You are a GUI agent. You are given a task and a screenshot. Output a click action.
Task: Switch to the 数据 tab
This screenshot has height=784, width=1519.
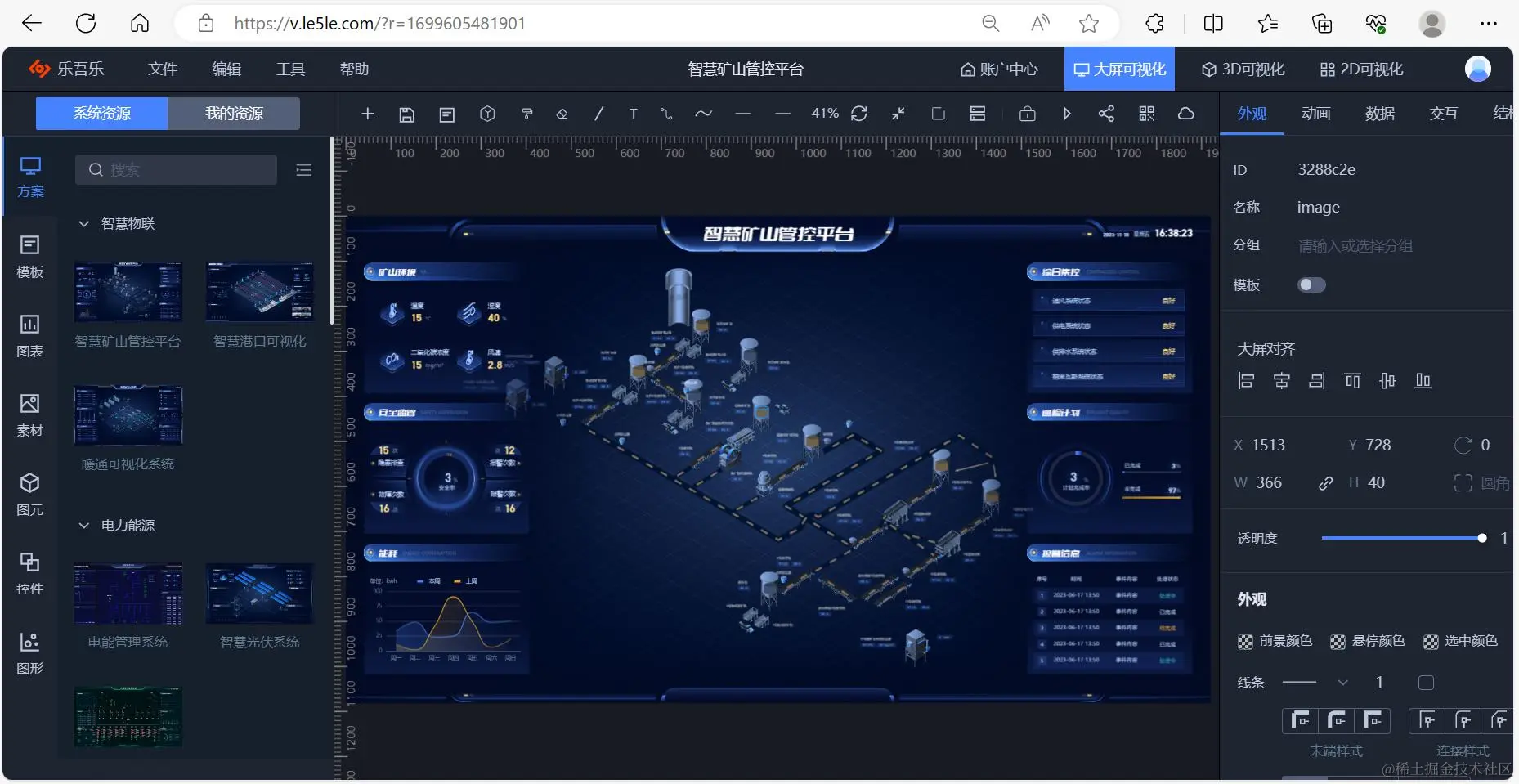pyautogui.click(x=1380, y=114)
